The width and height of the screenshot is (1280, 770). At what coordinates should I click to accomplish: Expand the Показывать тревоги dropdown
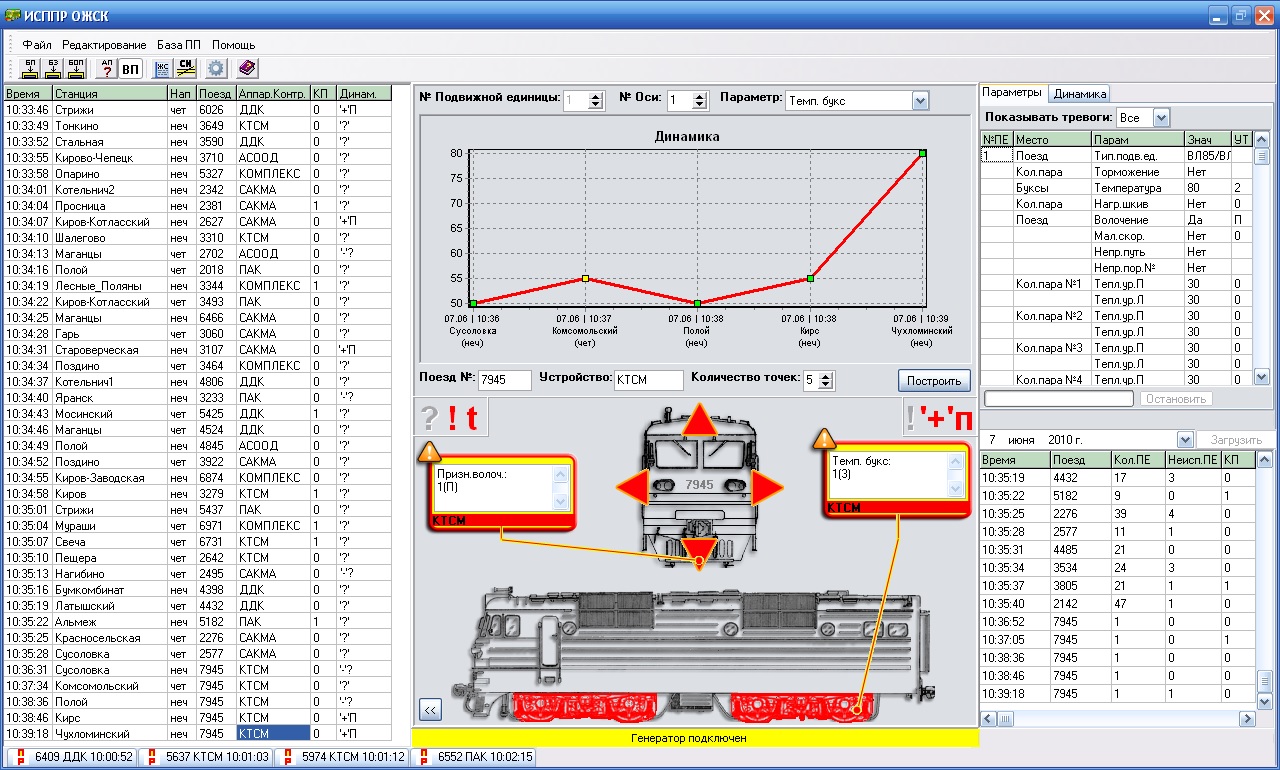click(1161, 118)
